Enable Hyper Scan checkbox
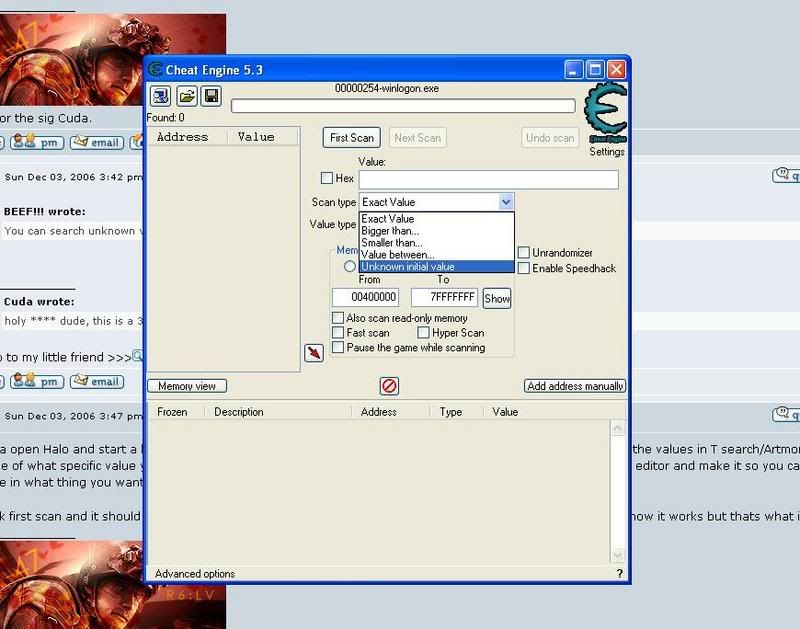Image resolution: width=800 pixels, height=629 pixels. coord(423,333)
